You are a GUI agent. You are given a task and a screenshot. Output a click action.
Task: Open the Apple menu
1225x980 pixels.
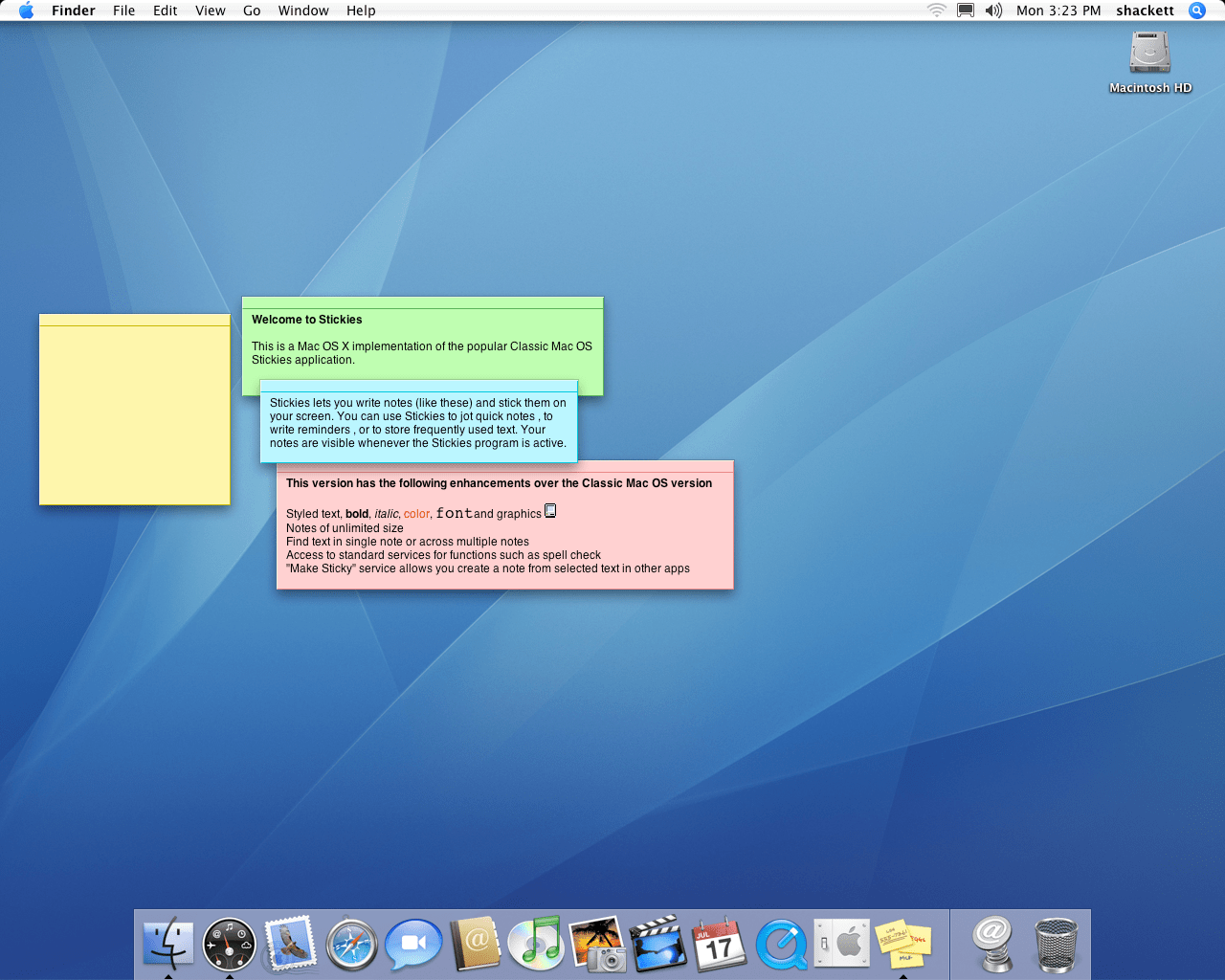point(26,11)
